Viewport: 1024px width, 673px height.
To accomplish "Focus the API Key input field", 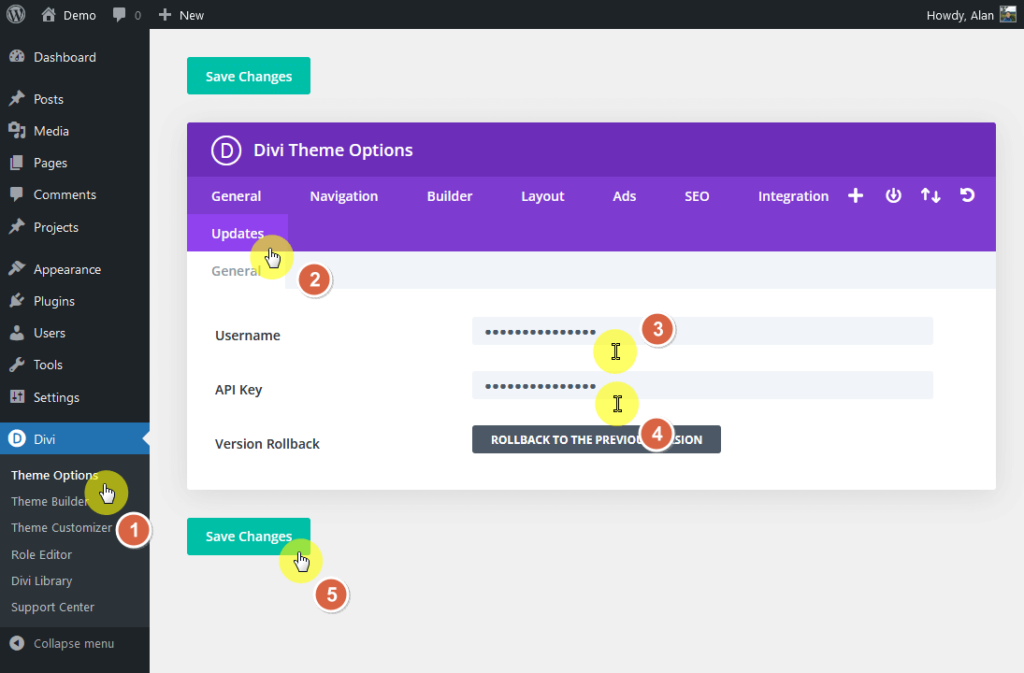I will [703, 385].
